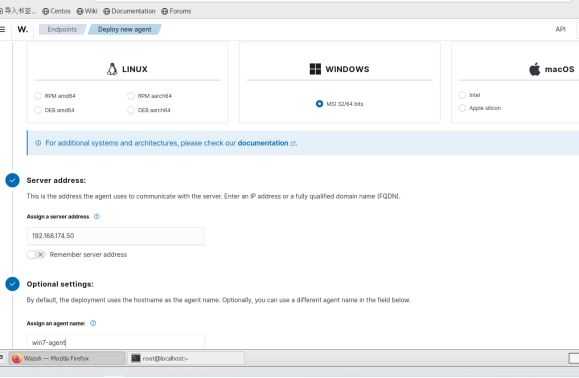Click the info icon in documentation notice
This screenshot has height=378, width=579.
coord(38,143)
